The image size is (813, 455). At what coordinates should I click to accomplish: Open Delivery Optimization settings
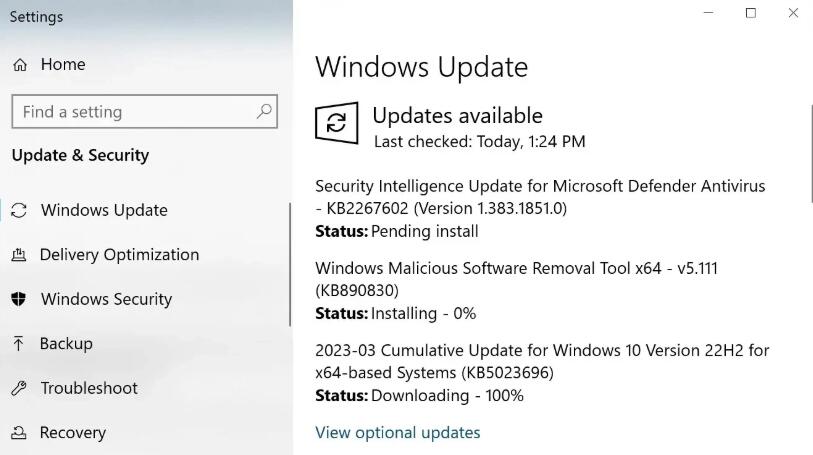pos(119,255)
